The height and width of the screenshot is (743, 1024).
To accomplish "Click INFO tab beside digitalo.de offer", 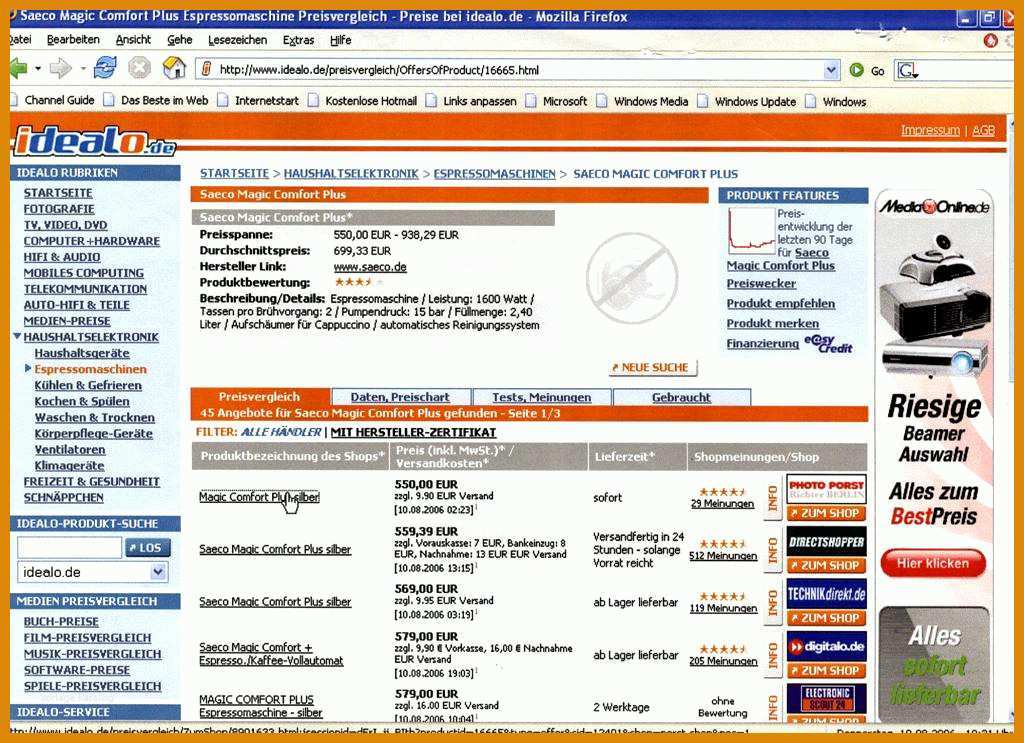I will click(773, 656).
